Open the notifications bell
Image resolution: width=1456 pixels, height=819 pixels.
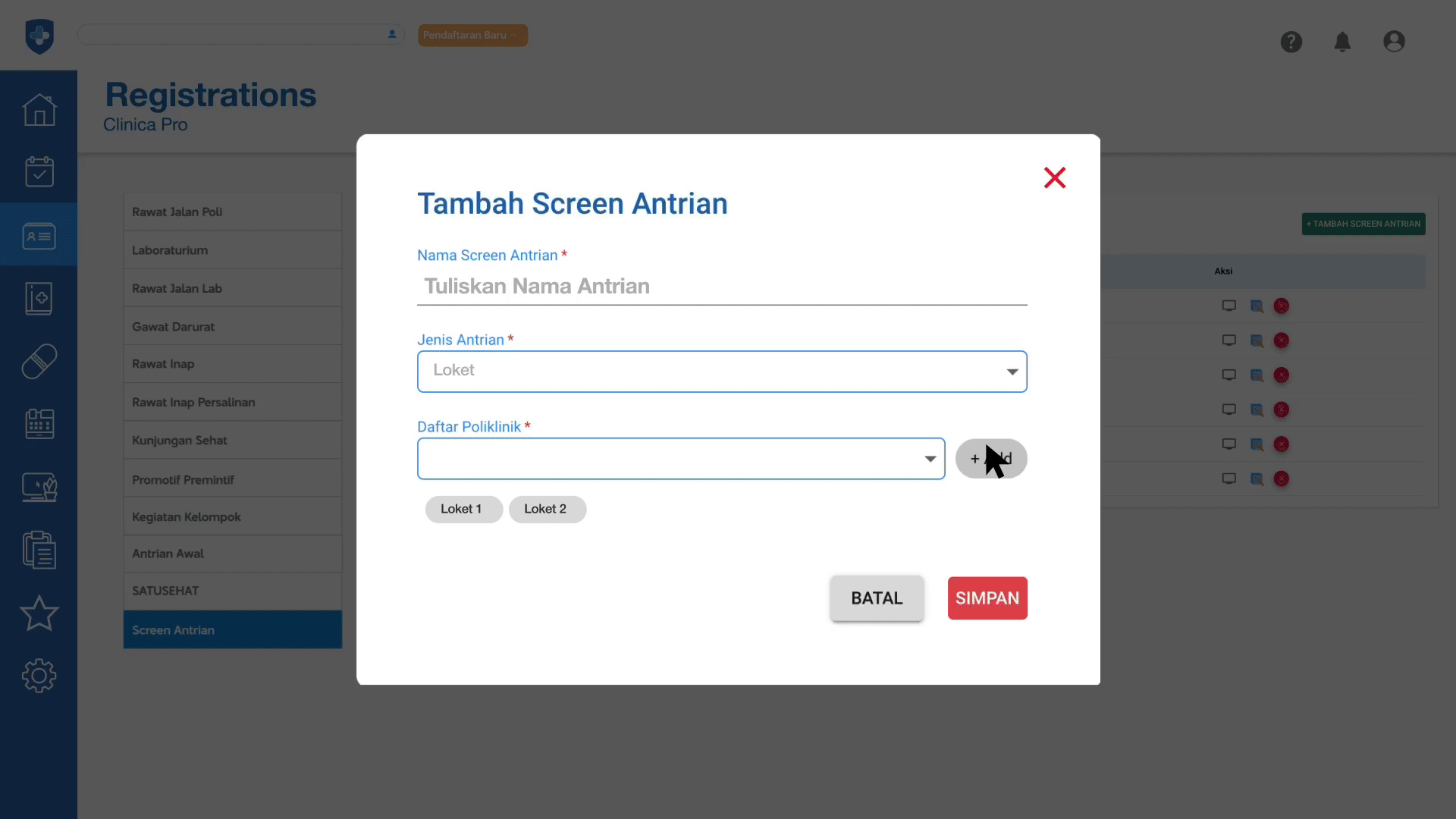(1342, 42)
